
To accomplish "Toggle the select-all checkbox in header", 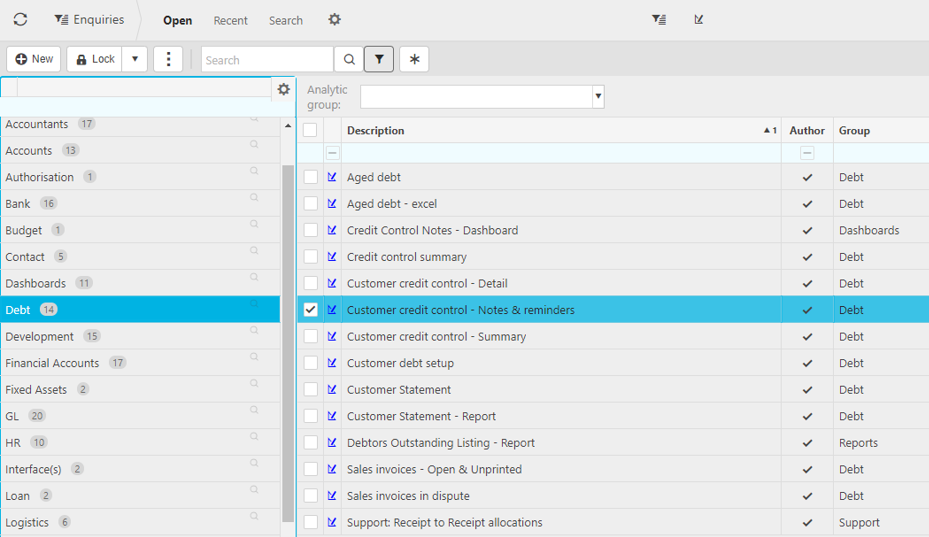I will [310, 130].
